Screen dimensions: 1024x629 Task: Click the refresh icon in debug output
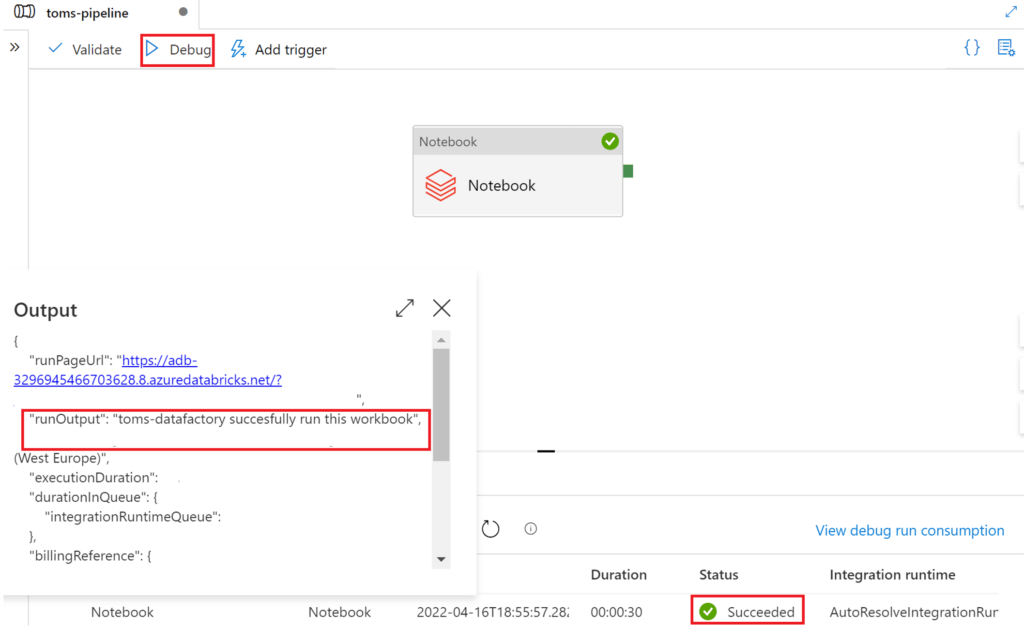pos(490,529)
